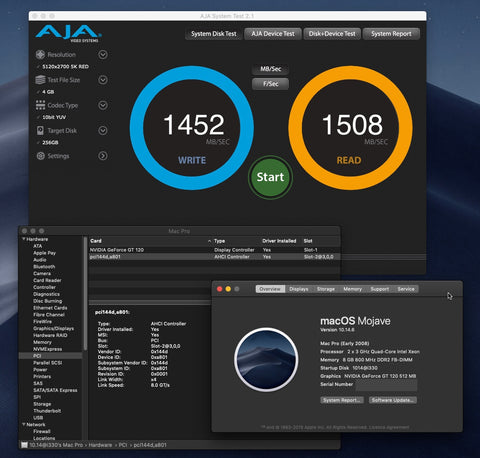Select Thunderbolt in the hardware list

(47, 411)
